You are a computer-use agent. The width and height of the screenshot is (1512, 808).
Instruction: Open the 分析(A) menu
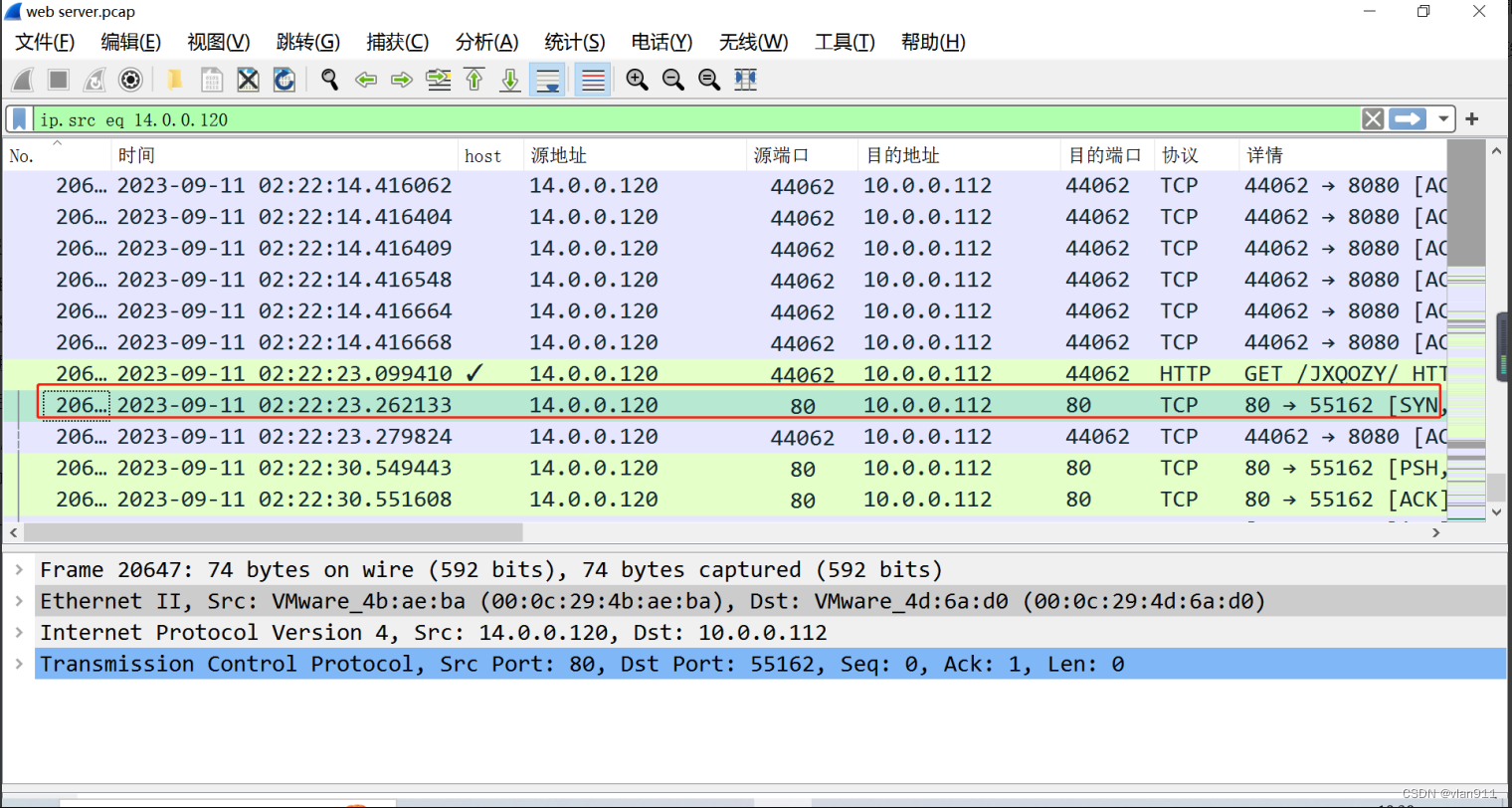tap(486, 42)
